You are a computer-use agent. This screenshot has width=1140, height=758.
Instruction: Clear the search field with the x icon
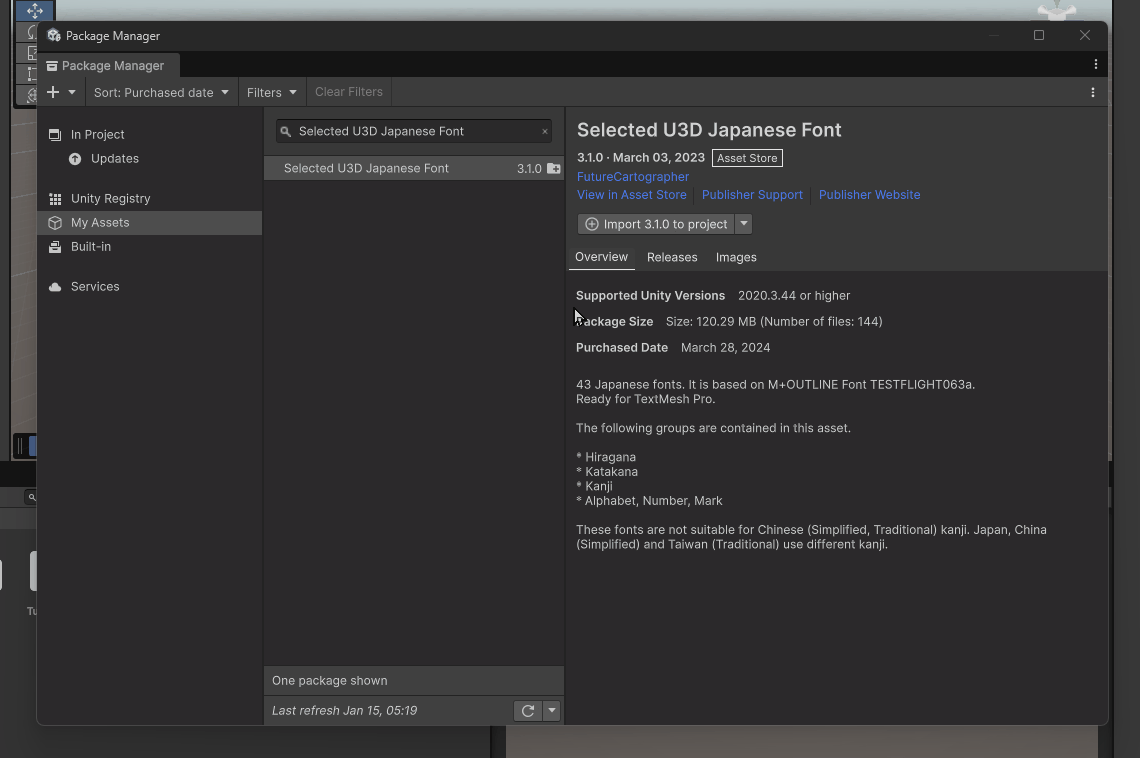(x=545, y=131)
